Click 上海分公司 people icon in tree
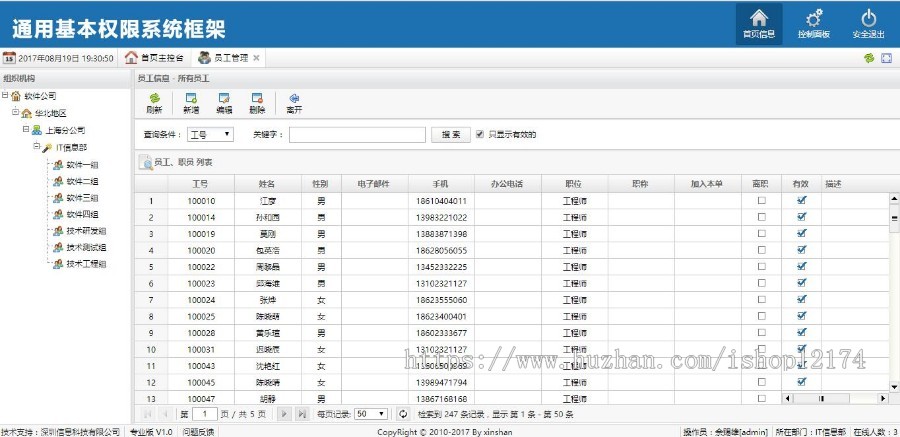Screen dimensions: 900x437 (37, 130)
